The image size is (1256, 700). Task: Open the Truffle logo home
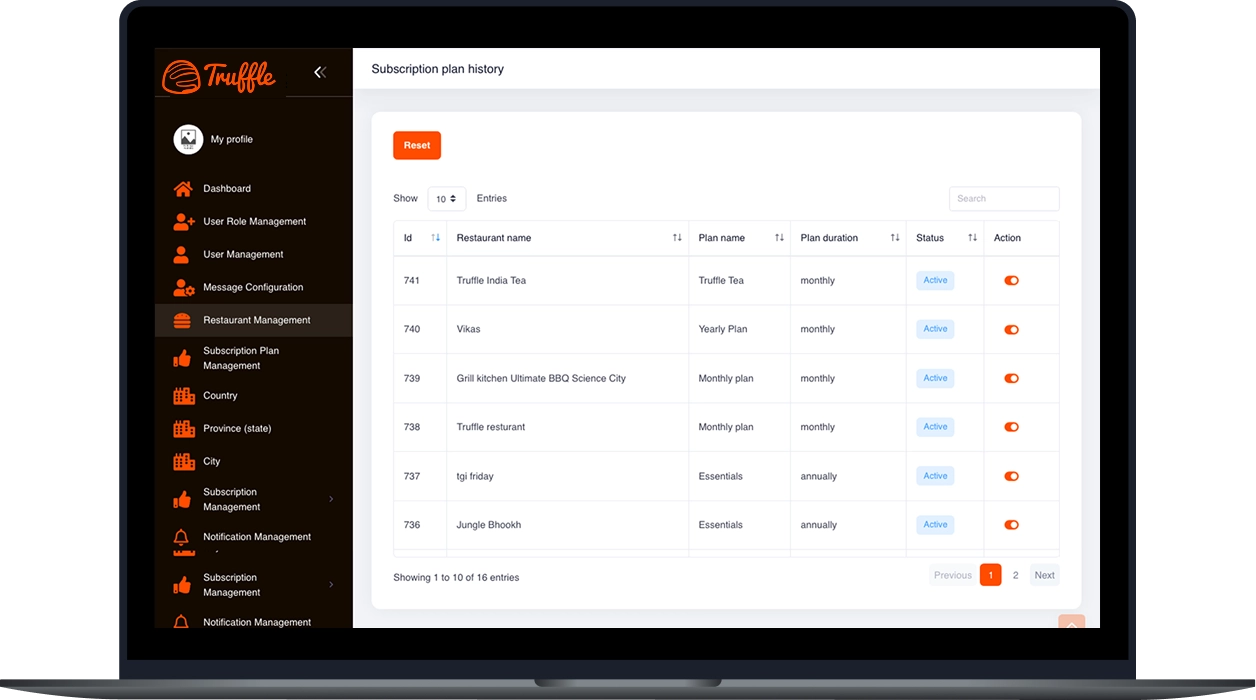point(219,76)
